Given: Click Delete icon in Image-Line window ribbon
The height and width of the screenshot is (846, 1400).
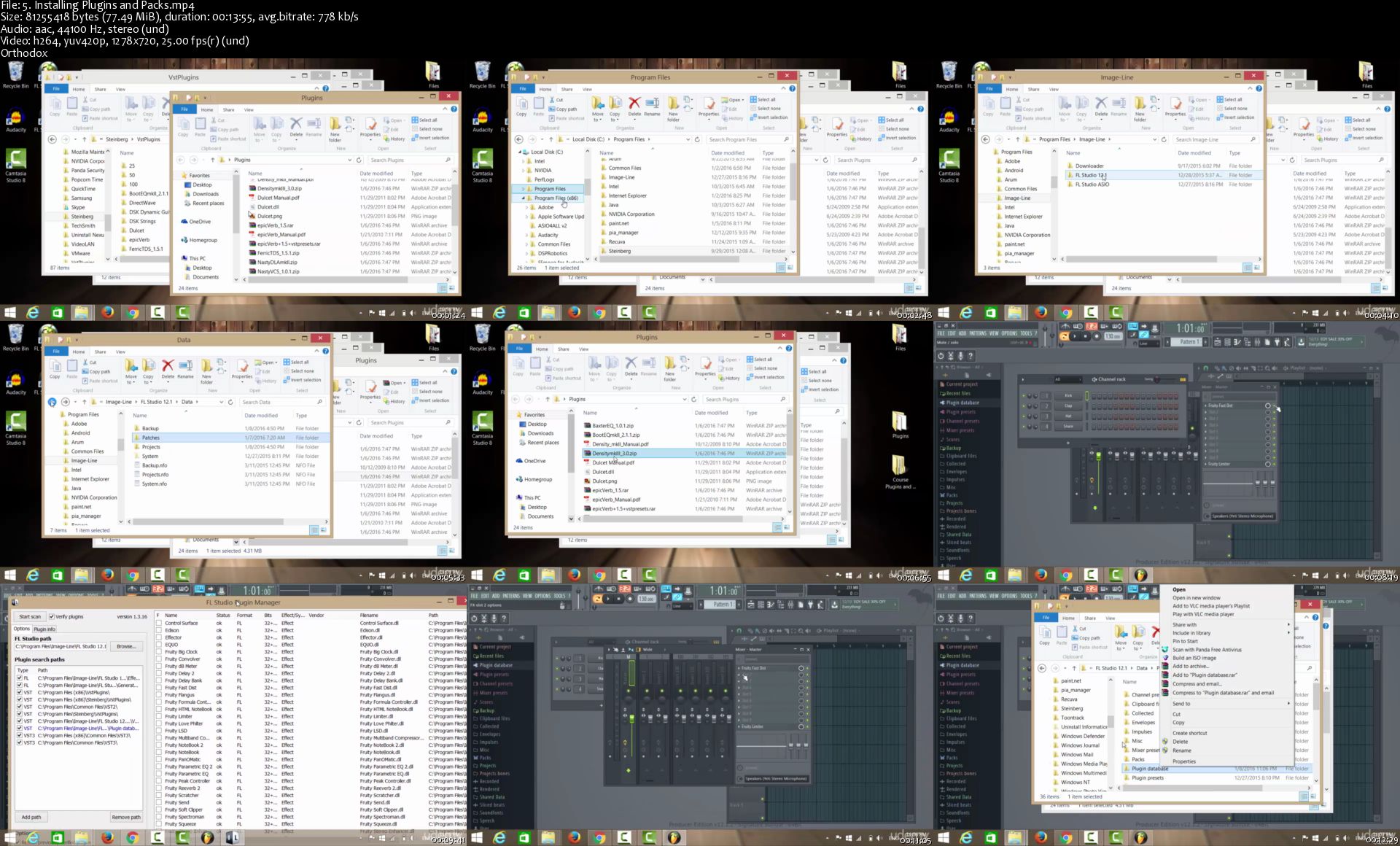Looking at the screenshot, I should 1101,104.
